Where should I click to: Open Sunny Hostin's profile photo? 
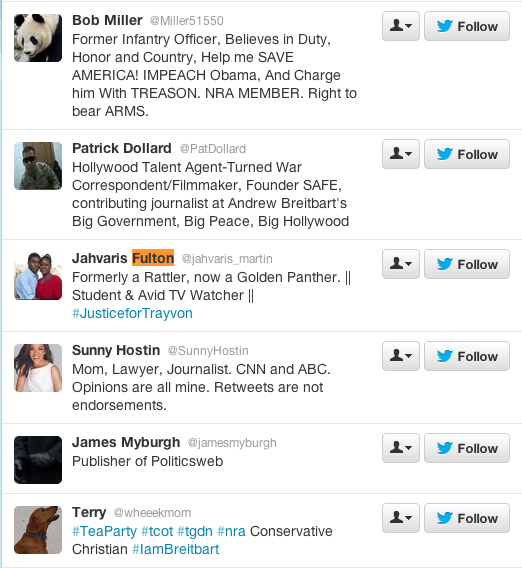38,368
